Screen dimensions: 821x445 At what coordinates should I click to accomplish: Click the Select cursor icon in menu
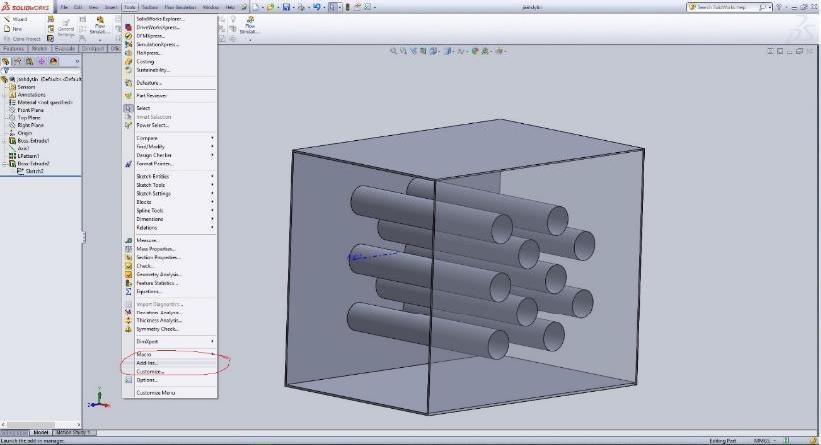(128, 108)
